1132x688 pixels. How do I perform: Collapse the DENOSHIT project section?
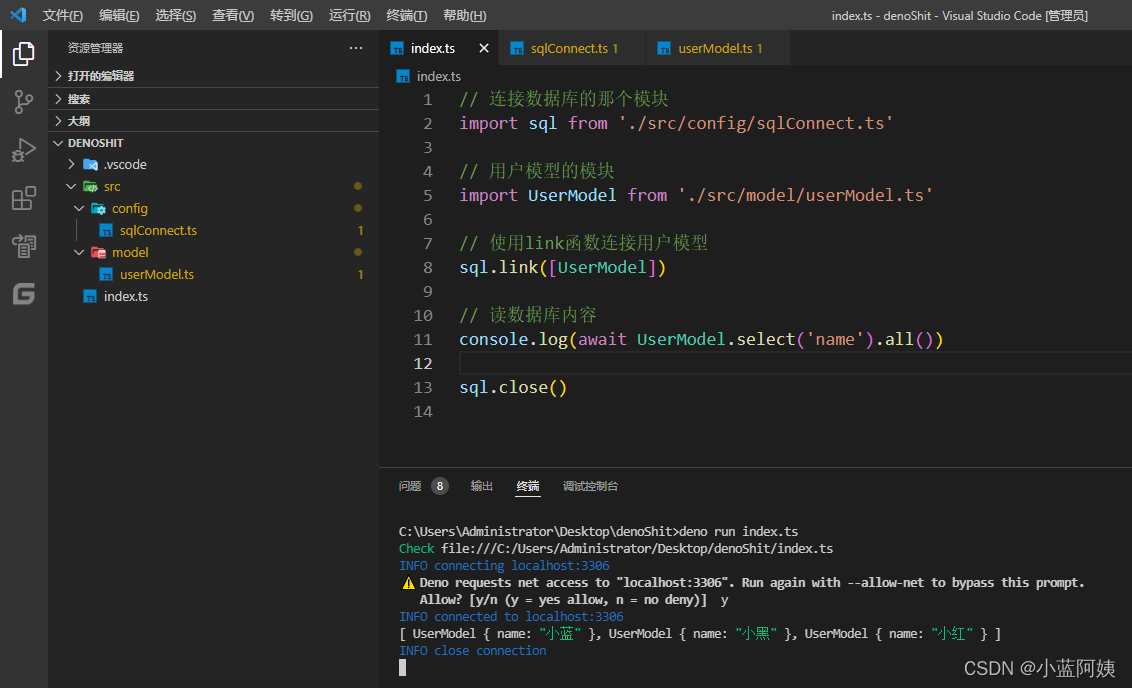point(58,143)
